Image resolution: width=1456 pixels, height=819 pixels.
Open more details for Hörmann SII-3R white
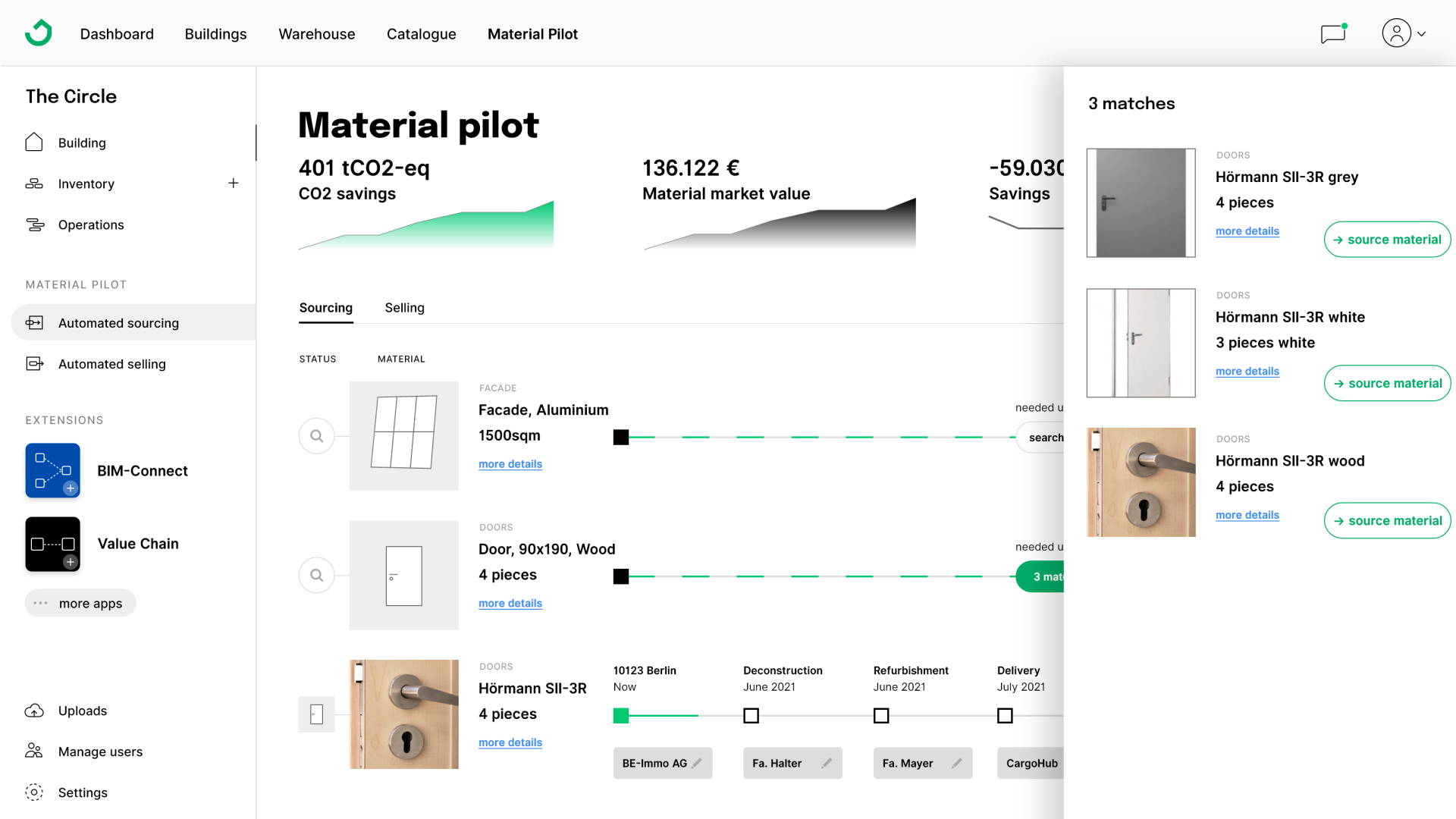(1247, 371)
